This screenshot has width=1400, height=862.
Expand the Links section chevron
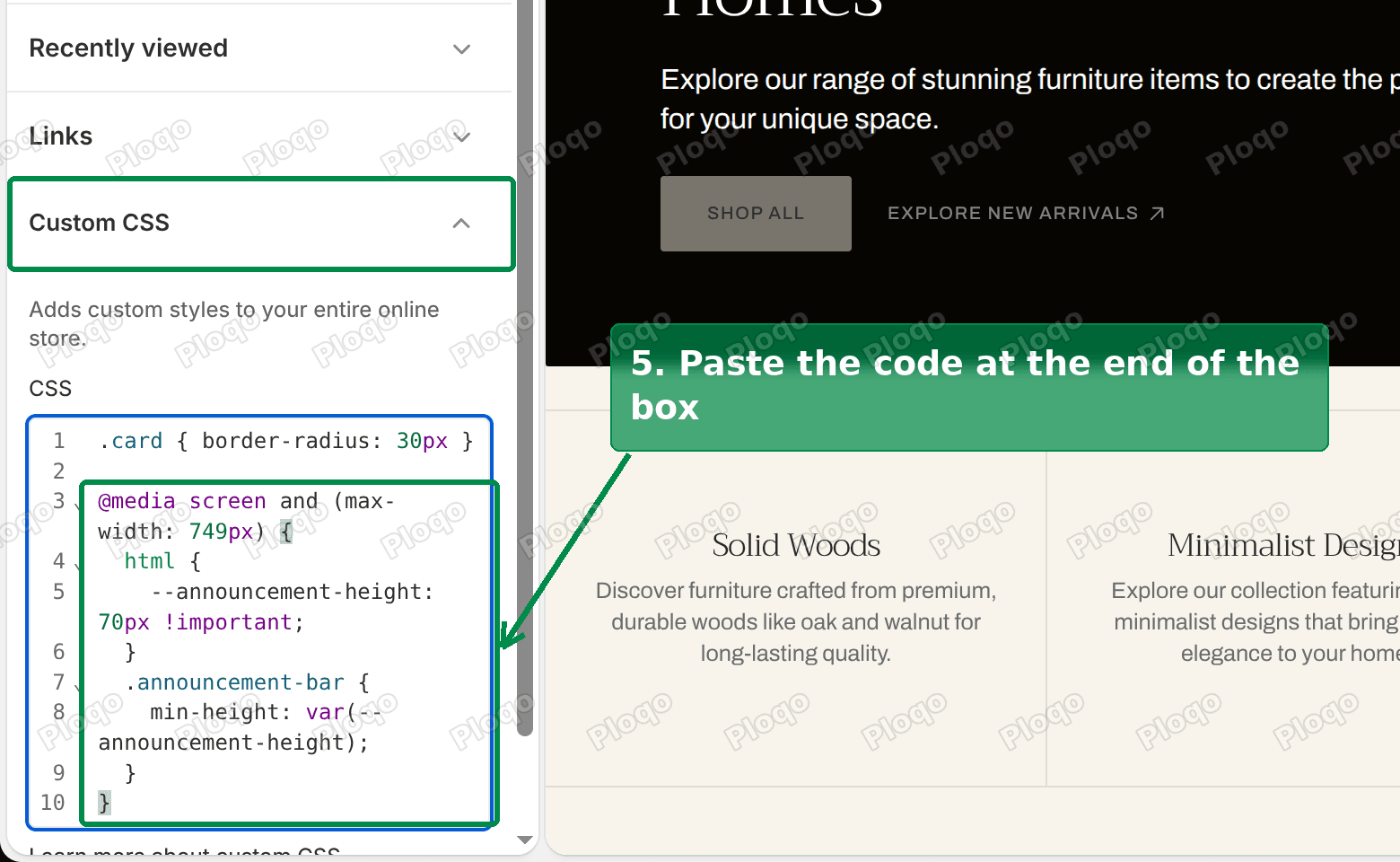[x=461, y=136]
